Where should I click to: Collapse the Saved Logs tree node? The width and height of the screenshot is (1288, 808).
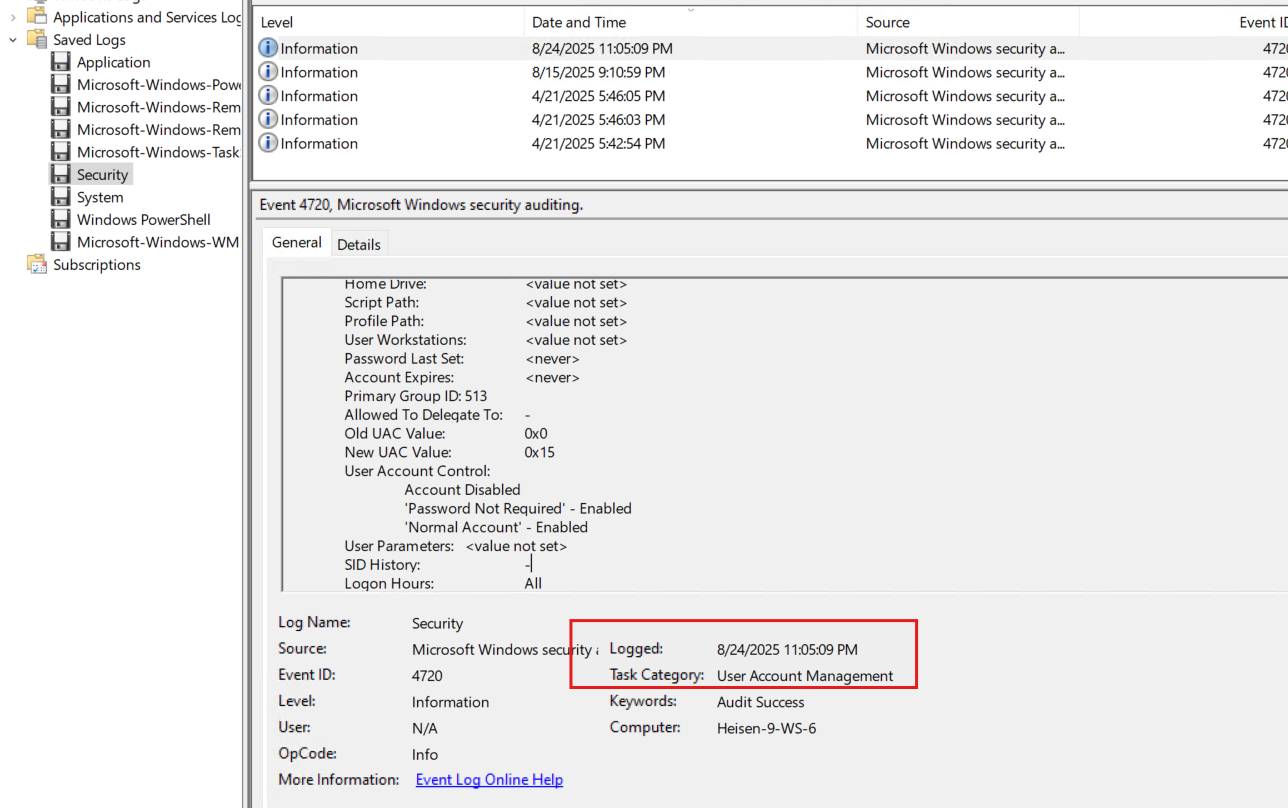(x=13, y=40)
